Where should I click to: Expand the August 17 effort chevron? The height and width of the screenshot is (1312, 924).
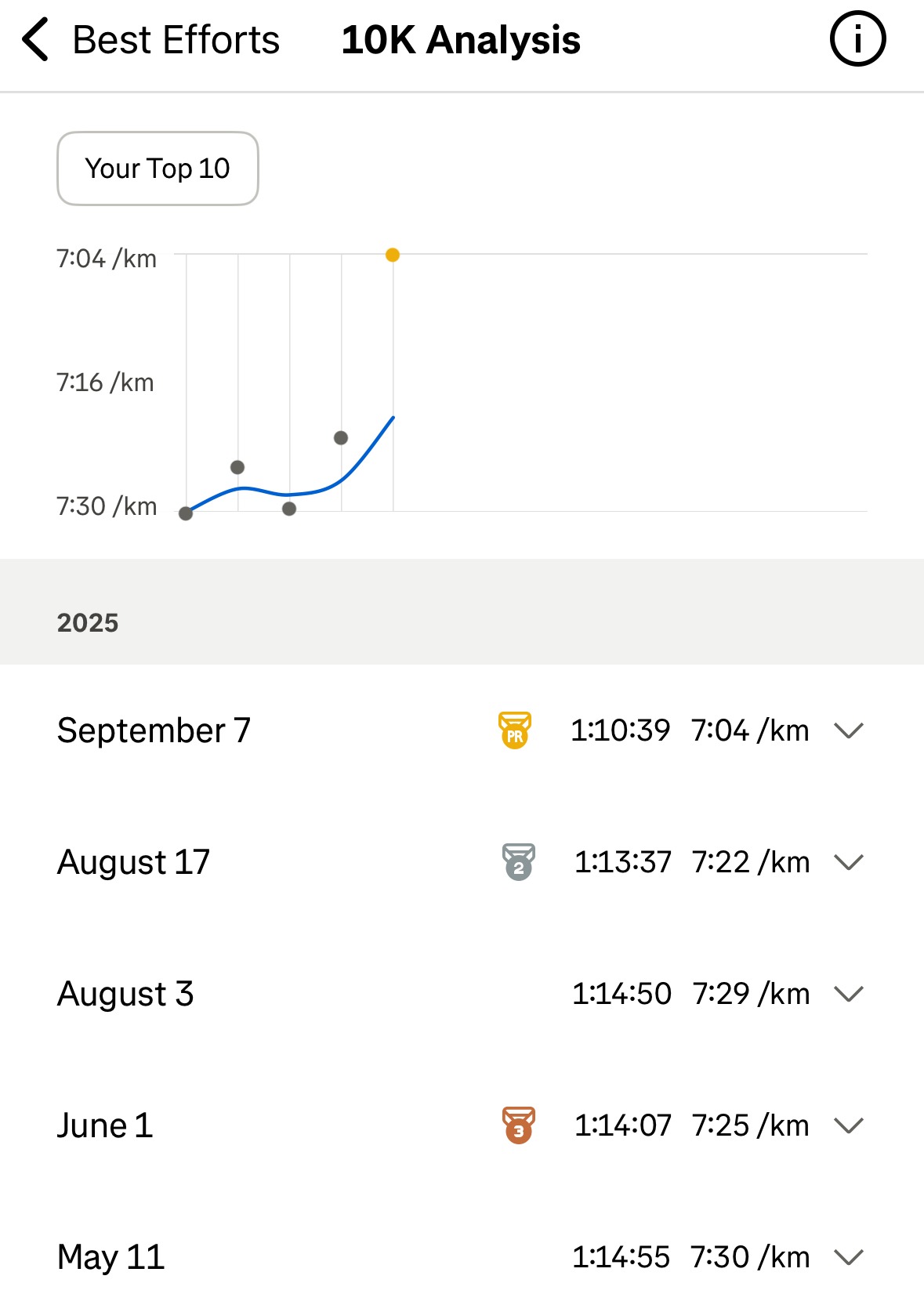[849, 862]
